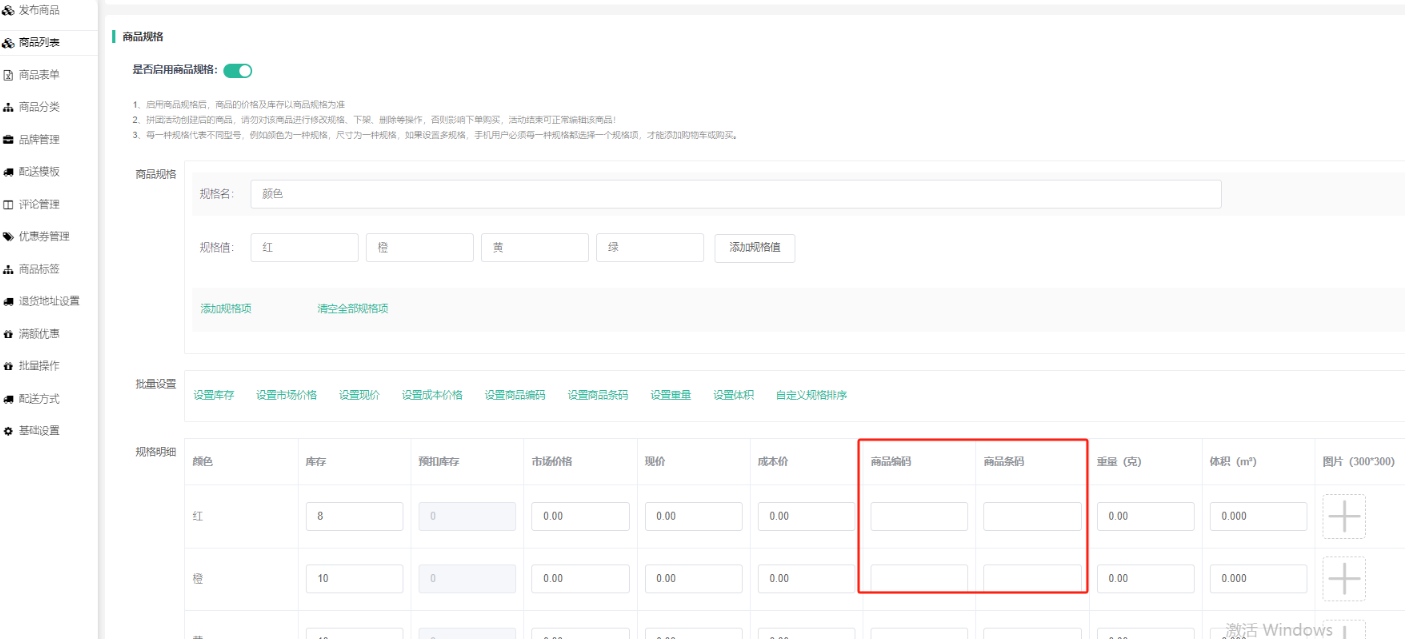Open 商品分类 in the sidebar

pyautogui.click(x=39, y=107)
